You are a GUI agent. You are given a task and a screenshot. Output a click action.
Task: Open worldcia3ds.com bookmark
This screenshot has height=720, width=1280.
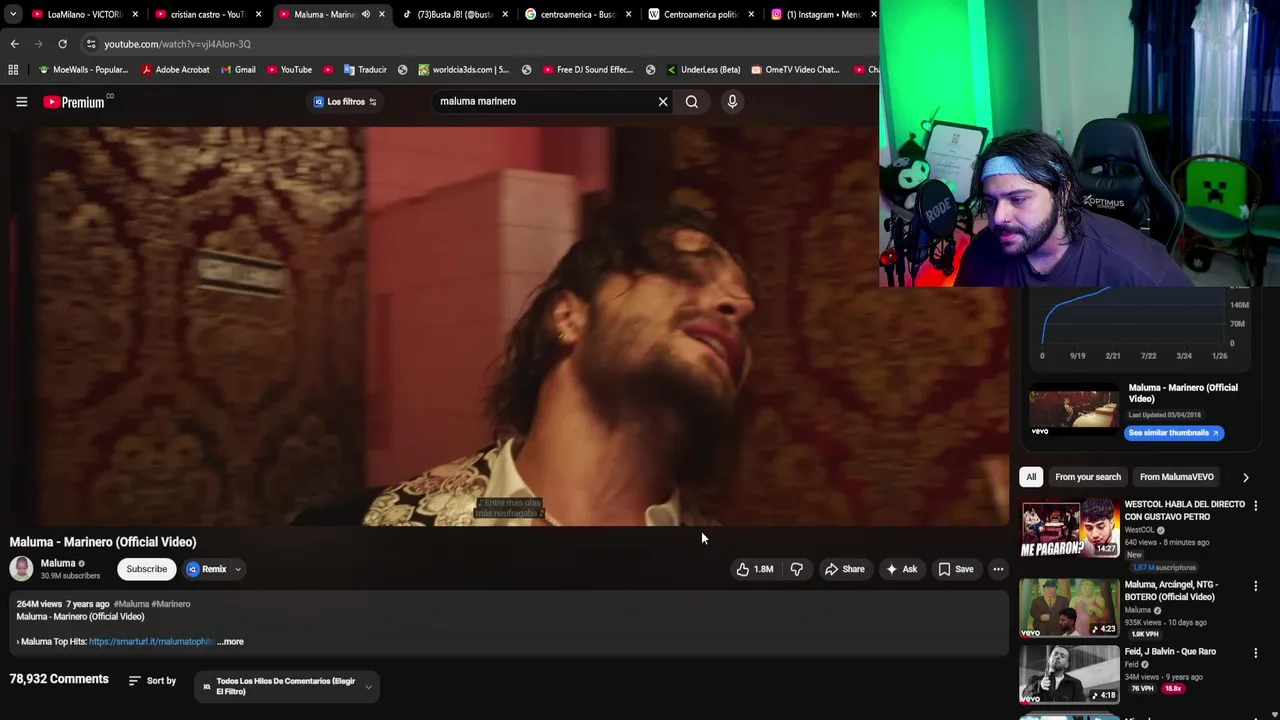[x=463, y=70]
